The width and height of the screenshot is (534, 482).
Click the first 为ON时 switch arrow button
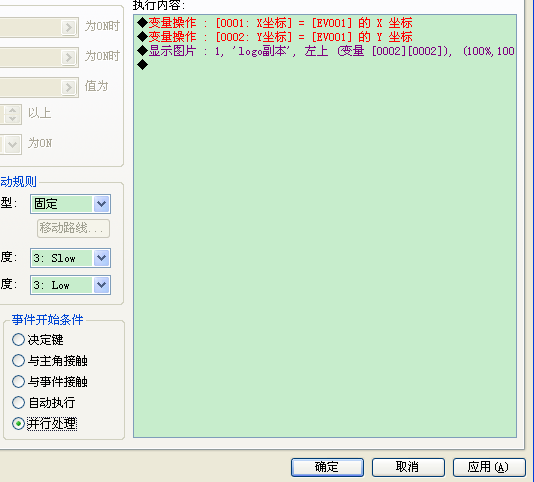pos(68,27)
